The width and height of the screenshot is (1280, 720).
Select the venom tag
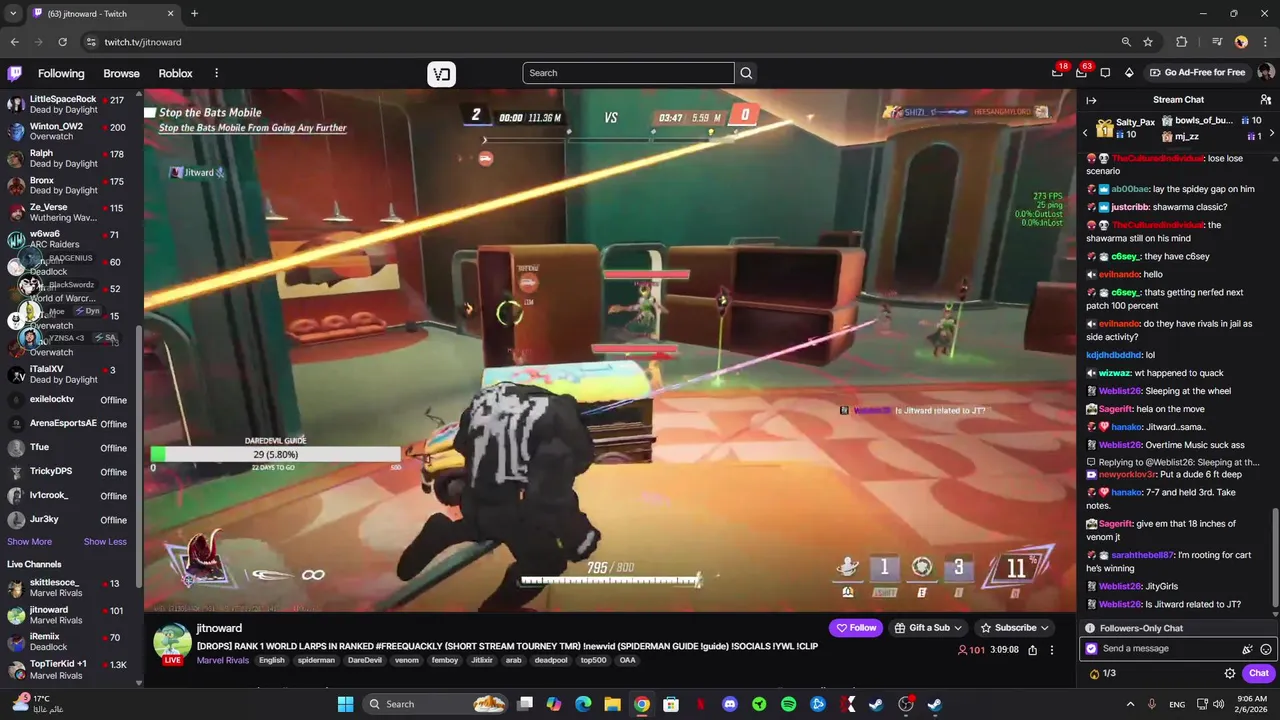[x=406, y=660]
